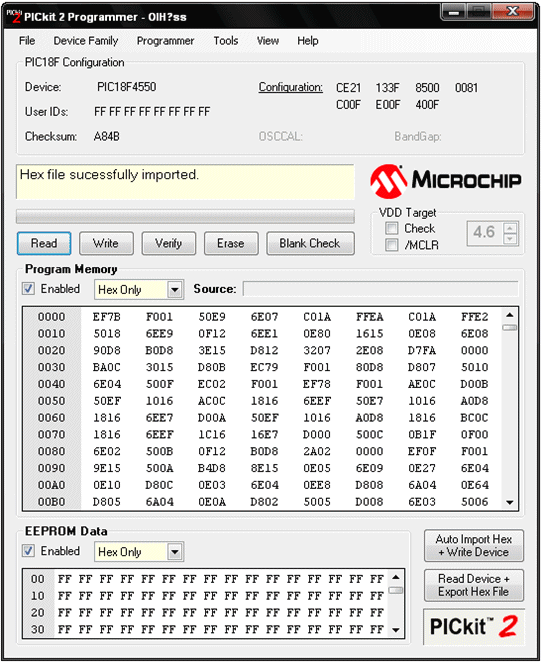Screen dimensions: 542x662
Task: Click configuration word CE21
Action: point(348,88)
